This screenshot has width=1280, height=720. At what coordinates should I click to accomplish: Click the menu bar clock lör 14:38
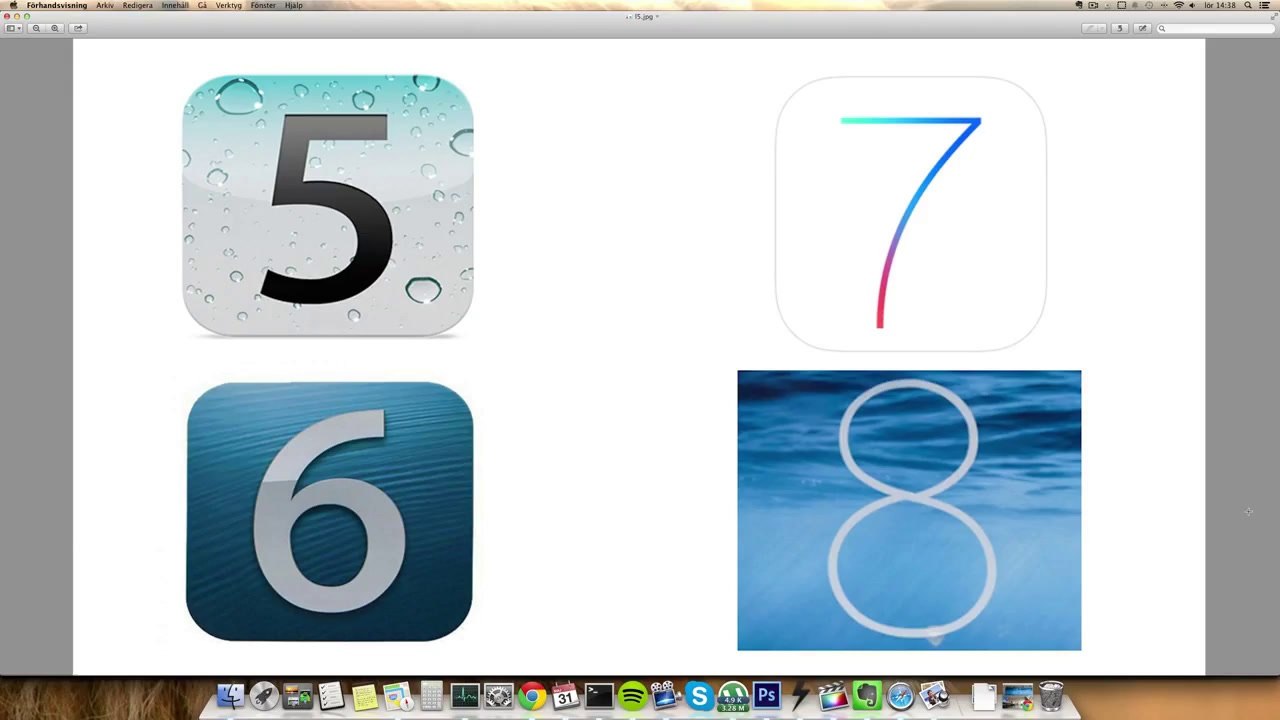click(1220, 5)
